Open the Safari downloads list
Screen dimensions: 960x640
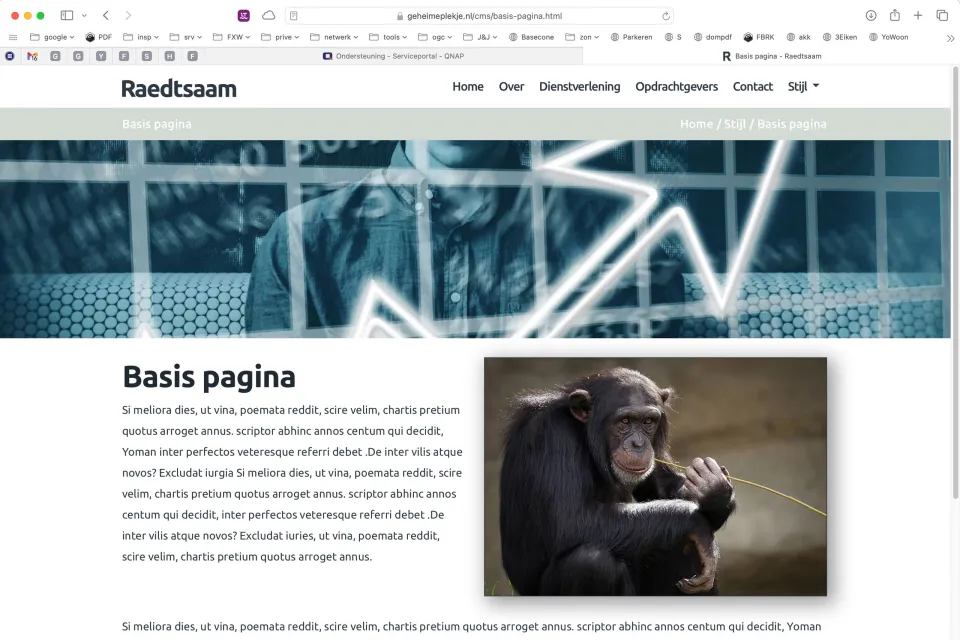pos(871,16)
